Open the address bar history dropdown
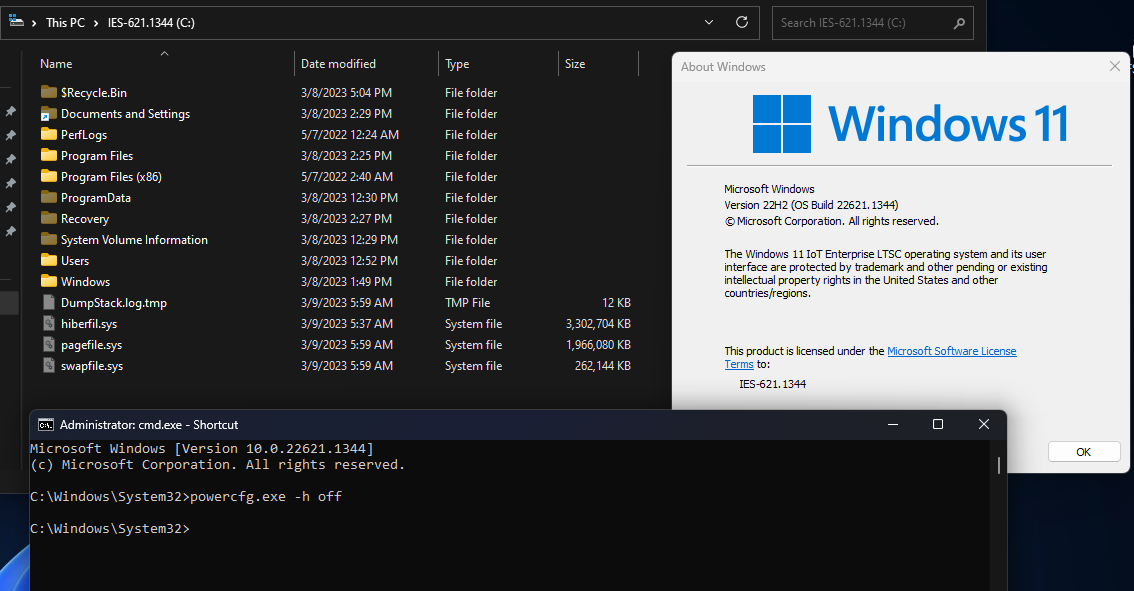 (709, 22)
